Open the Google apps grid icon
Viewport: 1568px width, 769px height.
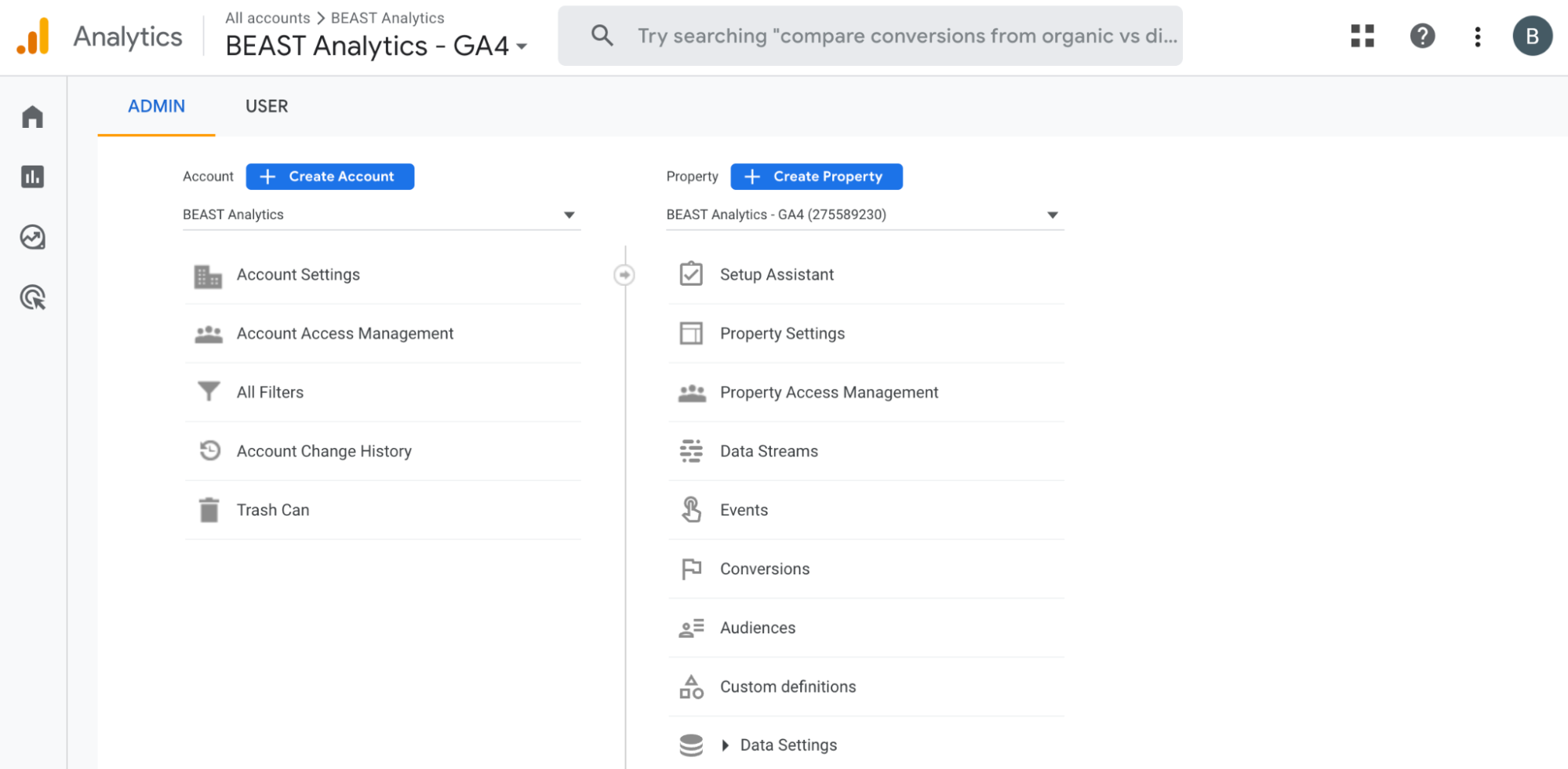tap(1362, 36)
